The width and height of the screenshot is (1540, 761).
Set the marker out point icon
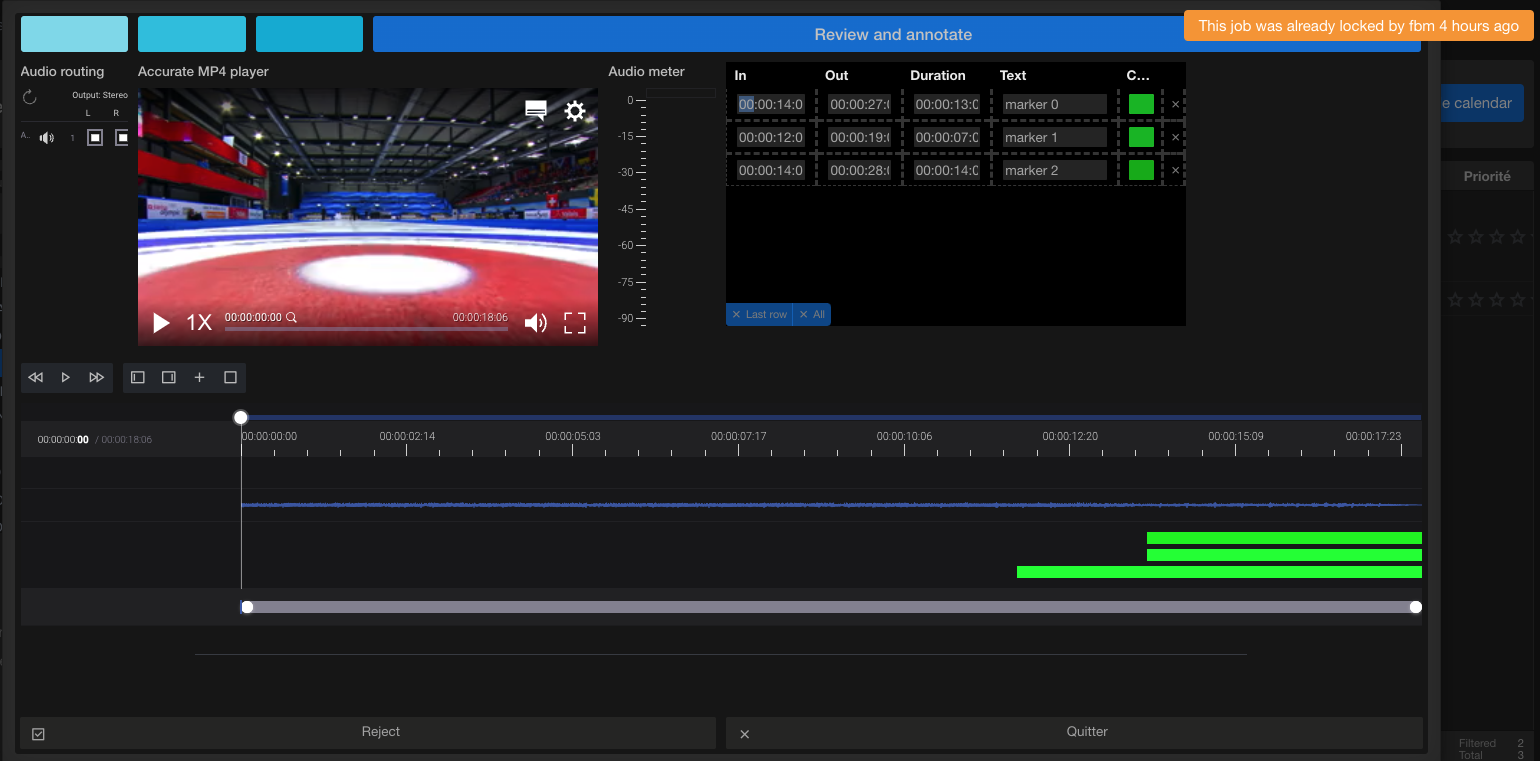point(169,377)
